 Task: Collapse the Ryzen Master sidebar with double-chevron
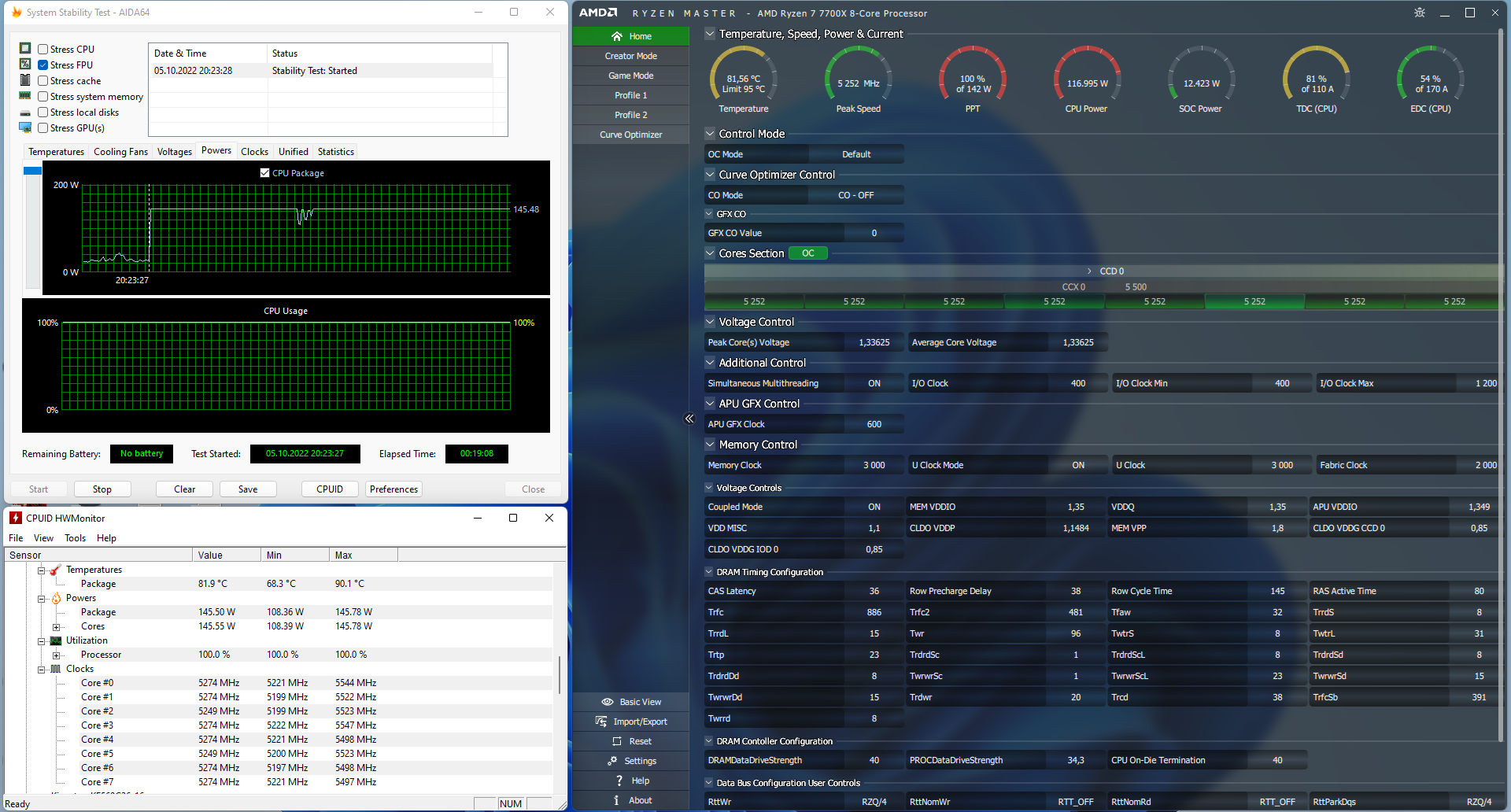(x=689, y=419)
